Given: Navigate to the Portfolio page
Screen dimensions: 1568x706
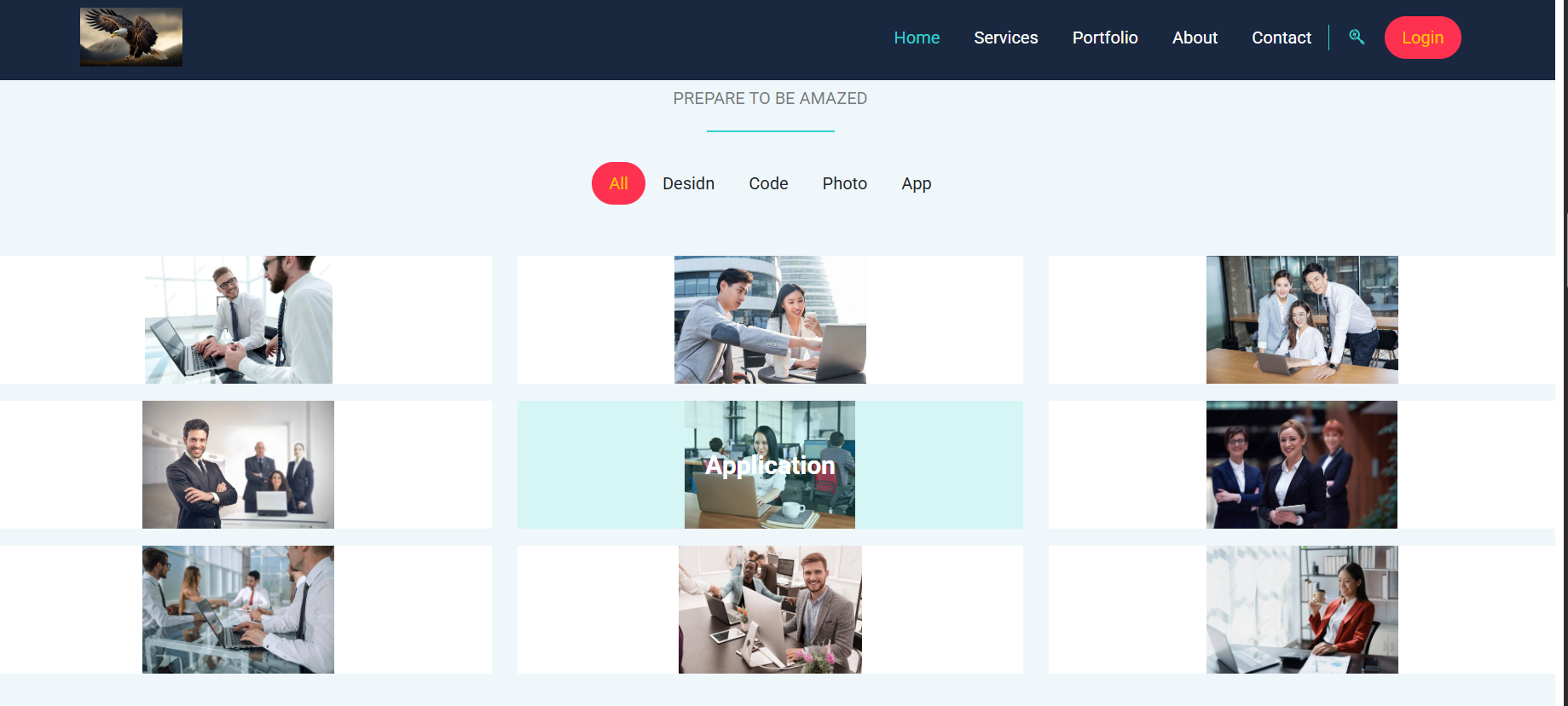Looking at the screenshot, I should [1104, 38].
